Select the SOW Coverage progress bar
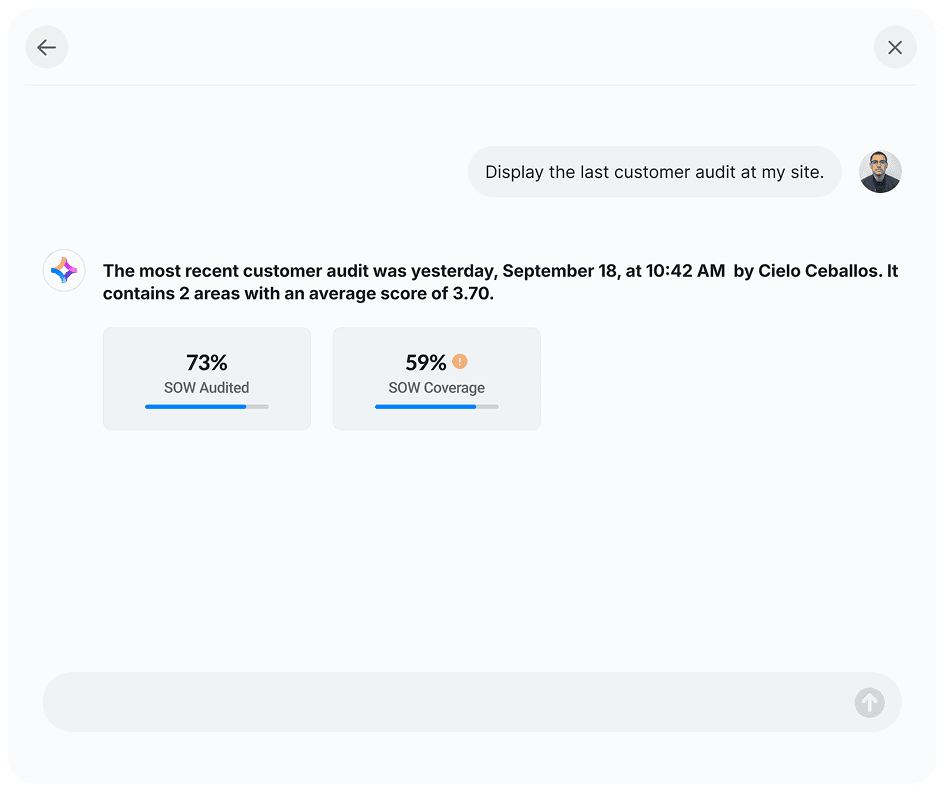 [437, 407]
